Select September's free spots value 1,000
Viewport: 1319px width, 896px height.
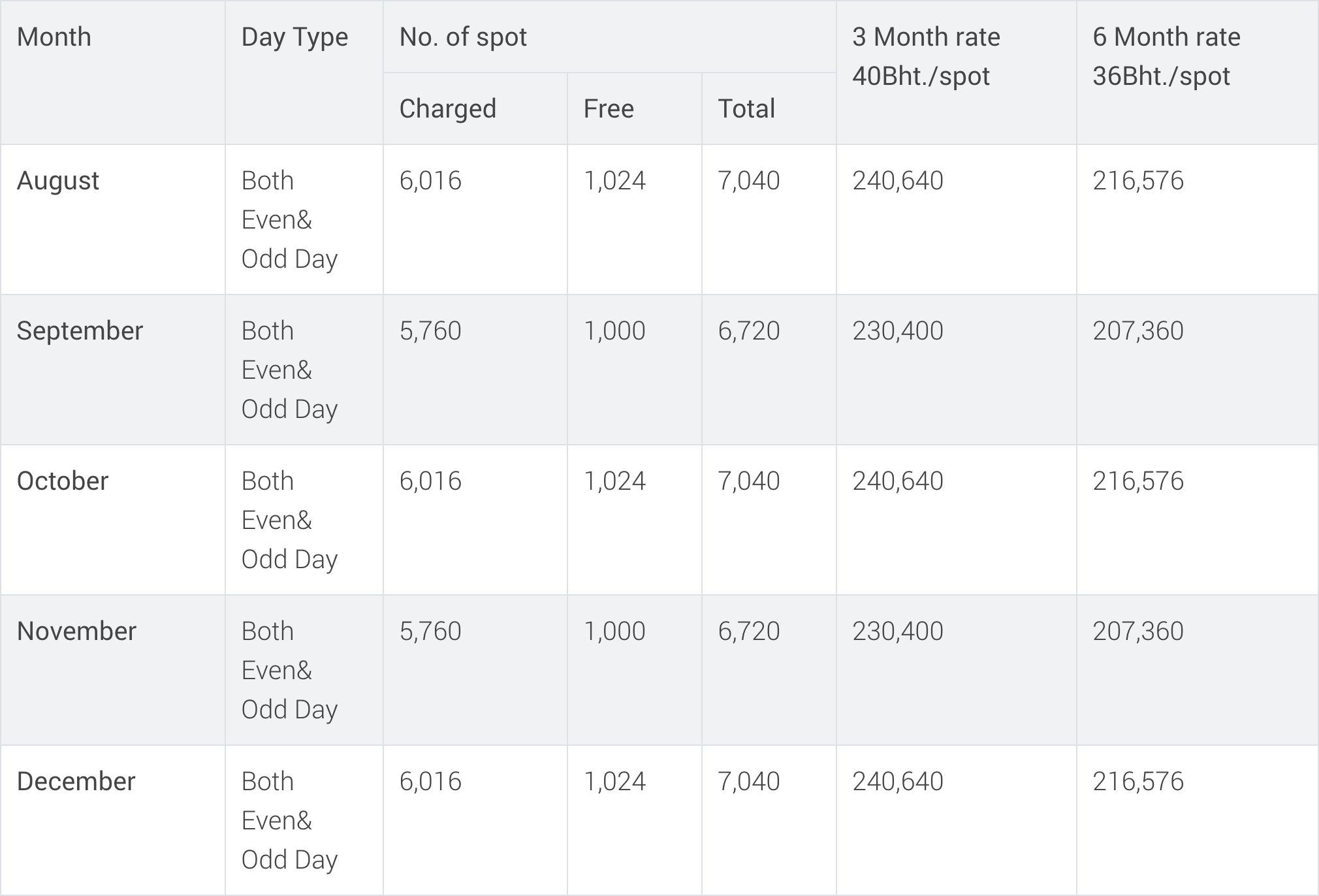point(614,331)
